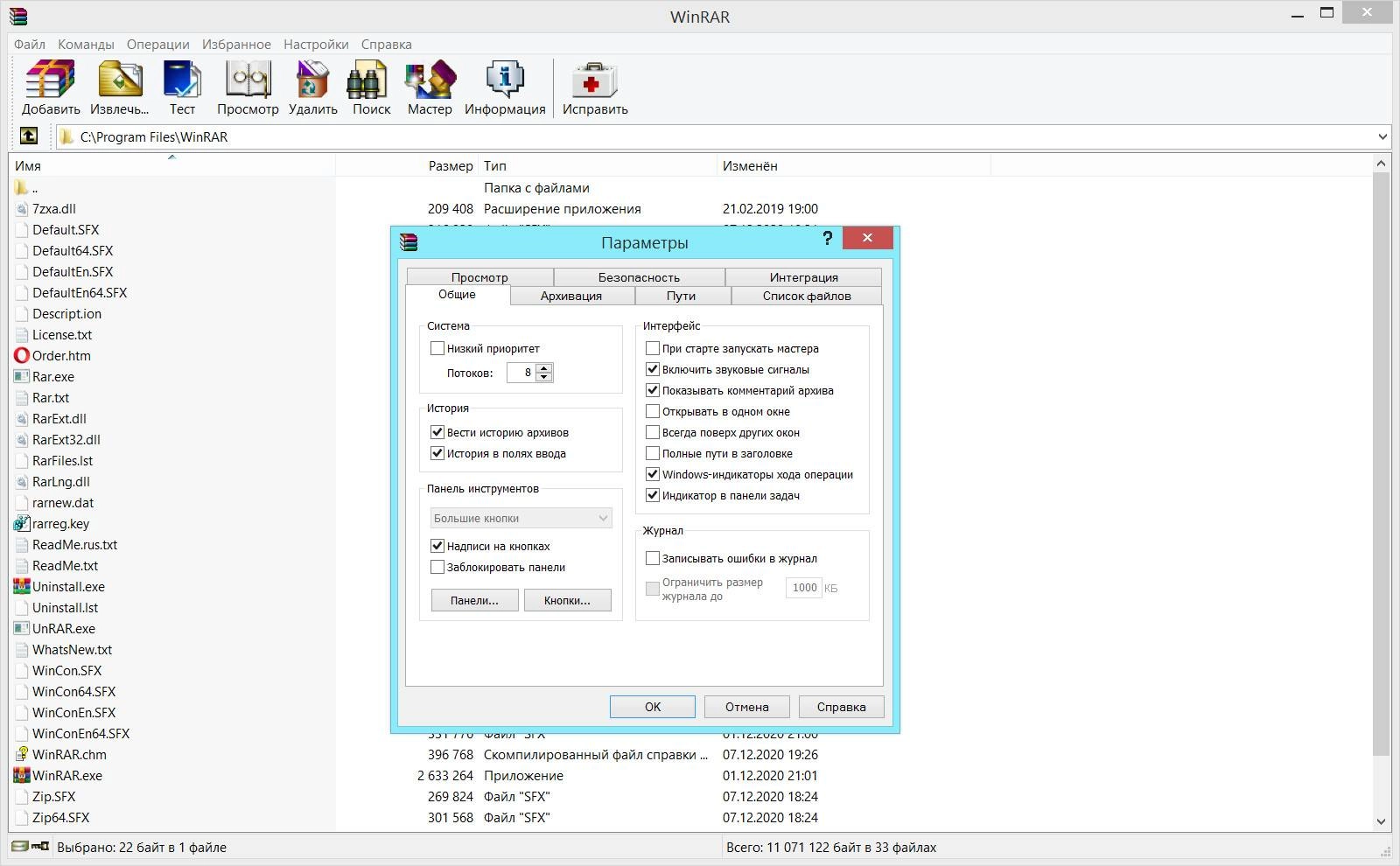Click the file list vertical scrollbar thumb

[x=1381, y=464]
